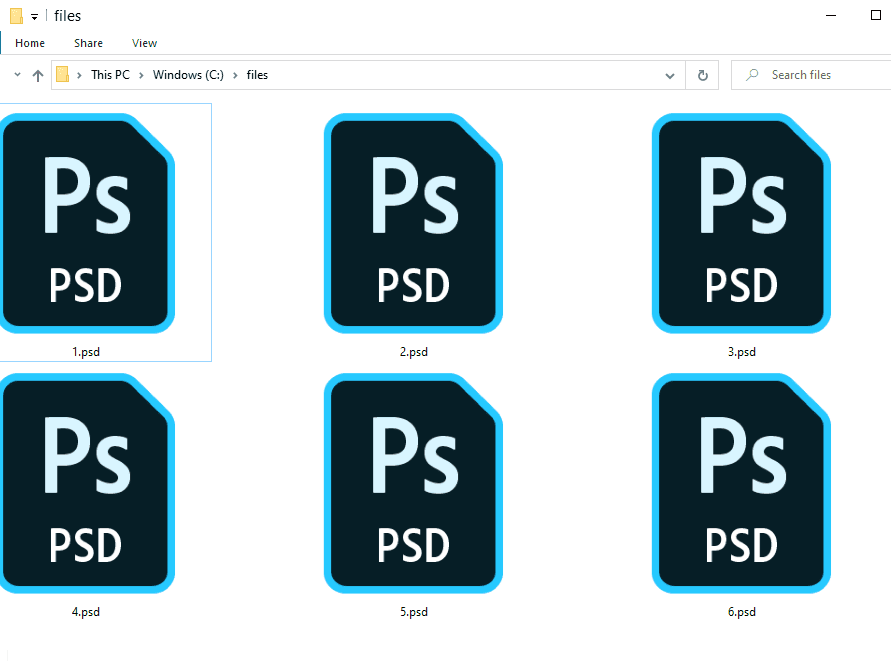The image size is (891, 668).
Task: Click the 2.psd file name label
Action: point(414,352)
